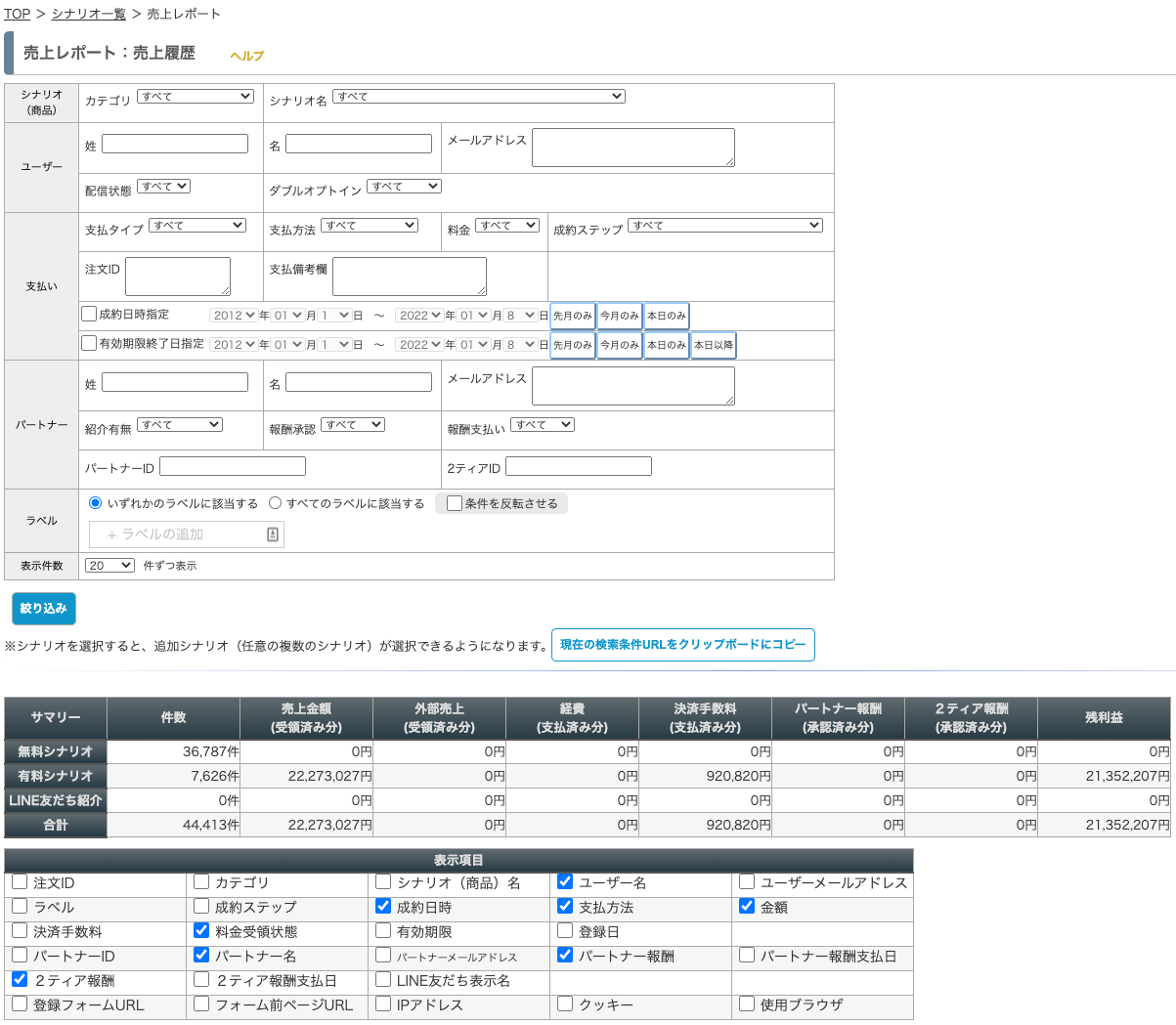The image size is (1176, 1025).
Task: Click the label list icon in label field
Action: tap(273, 534)
